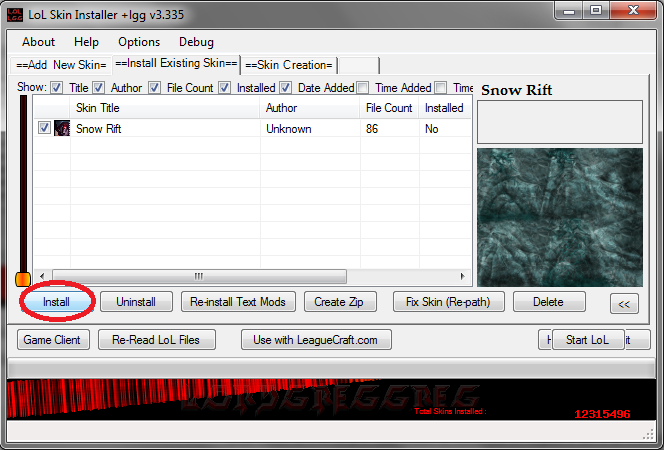Click the skin description text box
This screenshot has width=664, height=450.
(x=560, y=122)
